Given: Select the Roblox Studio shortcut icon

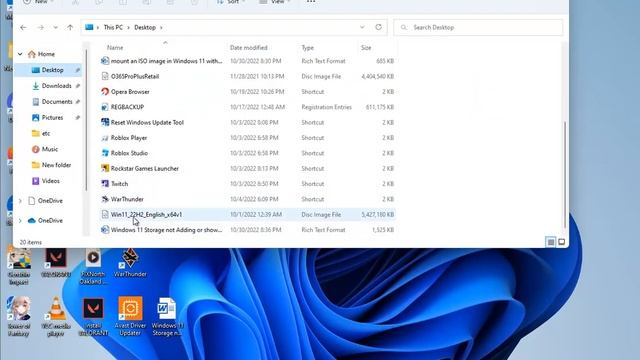Looking at the screenshot, I should 105,153.
